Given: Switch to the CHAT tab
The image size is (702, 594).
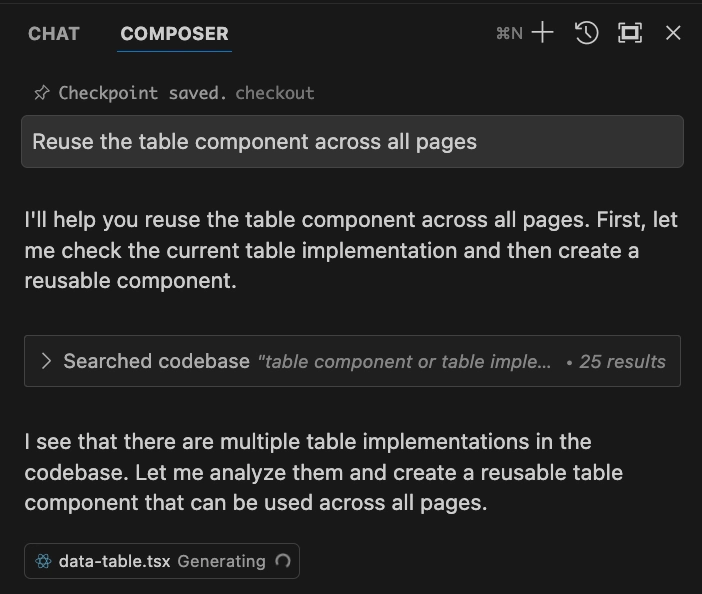Looking at the screenshot, I should click(x=54, y=34).
